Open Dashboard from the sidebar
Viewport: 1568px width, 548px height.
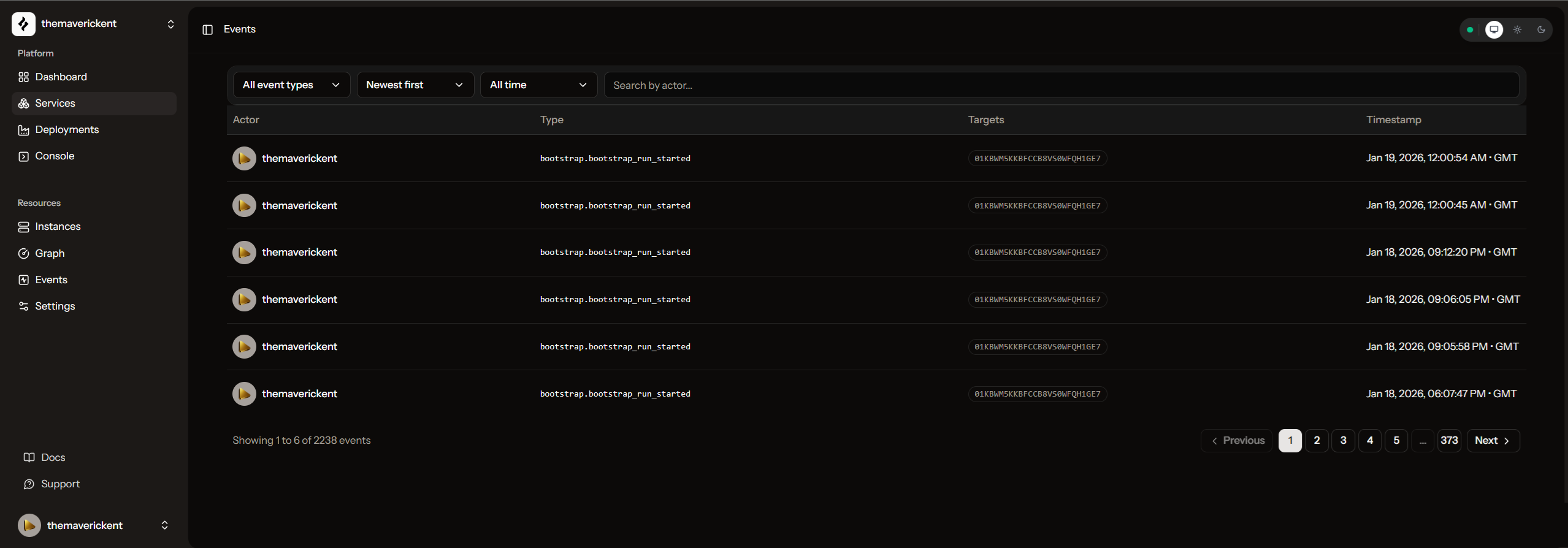coord(61,77)
